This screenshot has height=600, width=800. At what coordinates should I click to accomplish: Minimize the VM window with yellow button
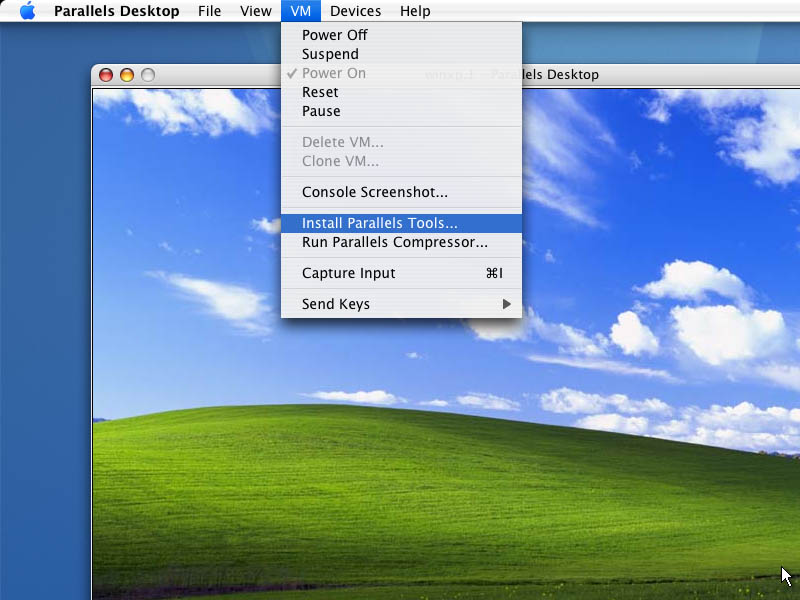click(127, 75)
